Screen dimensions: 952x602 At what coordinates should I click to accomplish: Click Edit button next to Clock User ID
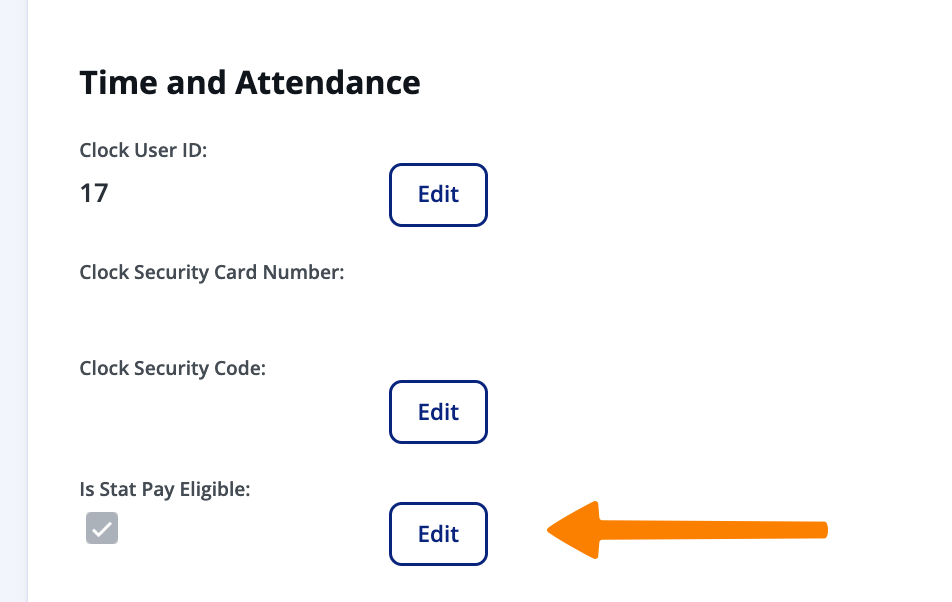438,195
